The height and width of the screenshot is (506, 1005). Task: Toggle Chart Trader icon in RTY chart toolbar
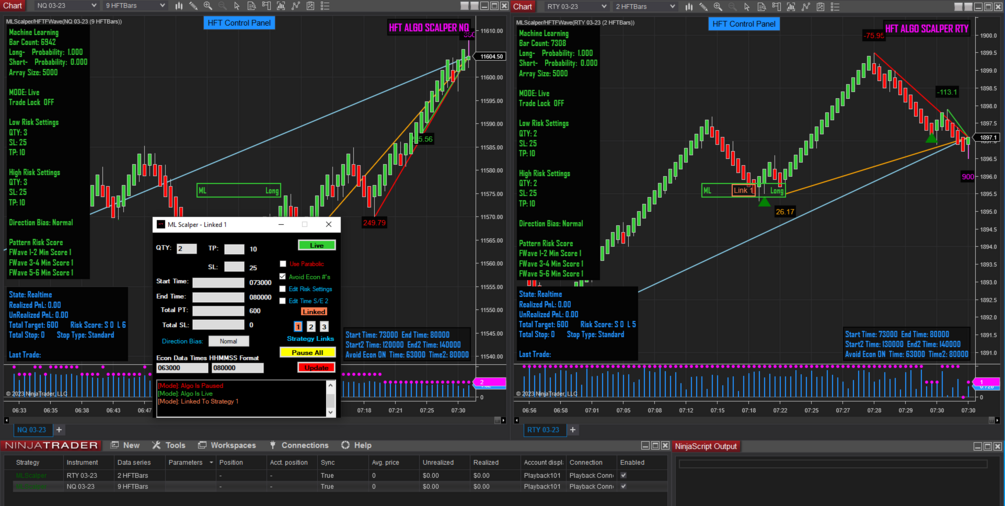(776, 6)
